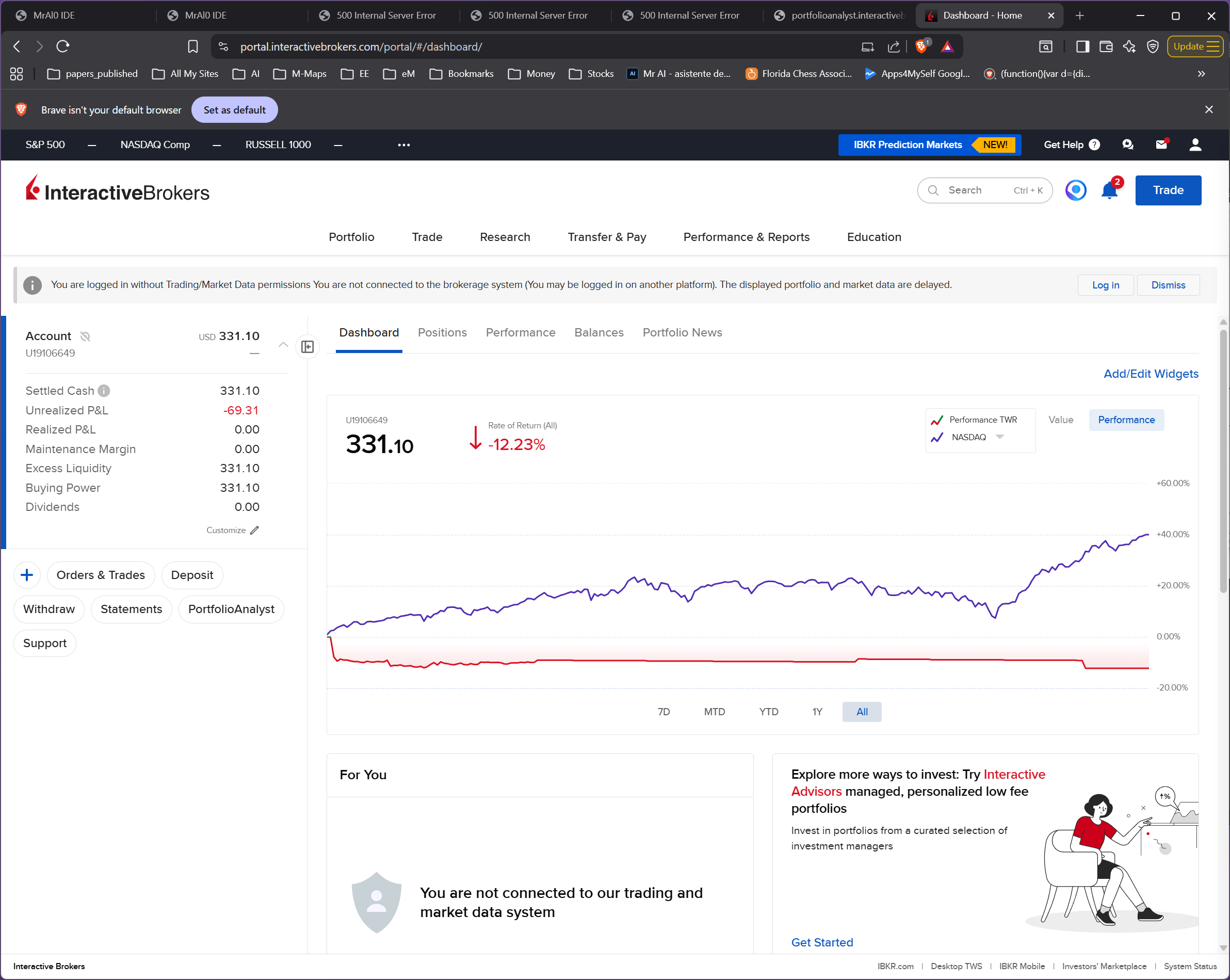Open the Portfolio navigation menu

[x=351, y=237]
